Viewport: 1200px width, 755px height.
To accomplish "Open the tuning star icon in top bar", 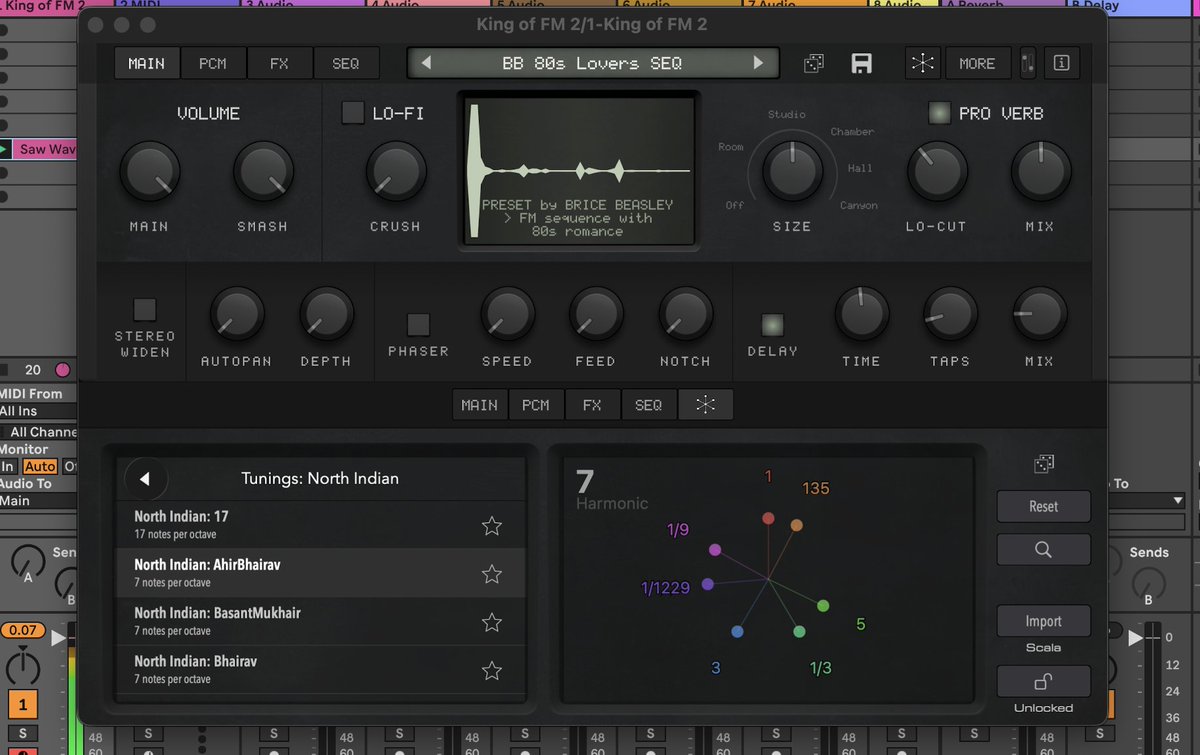I will tap(922, 63).
